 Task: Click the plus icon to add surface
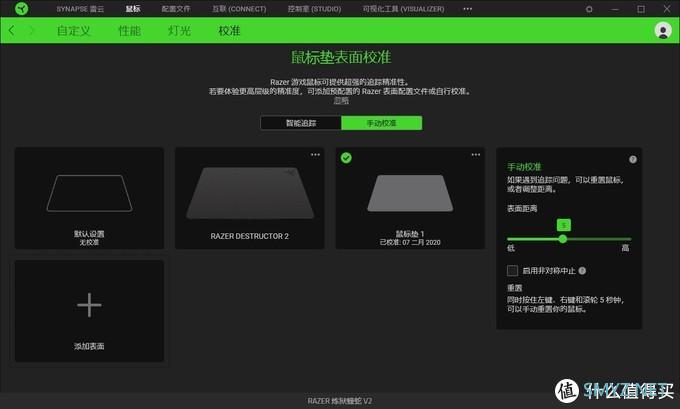click(89, 305)
